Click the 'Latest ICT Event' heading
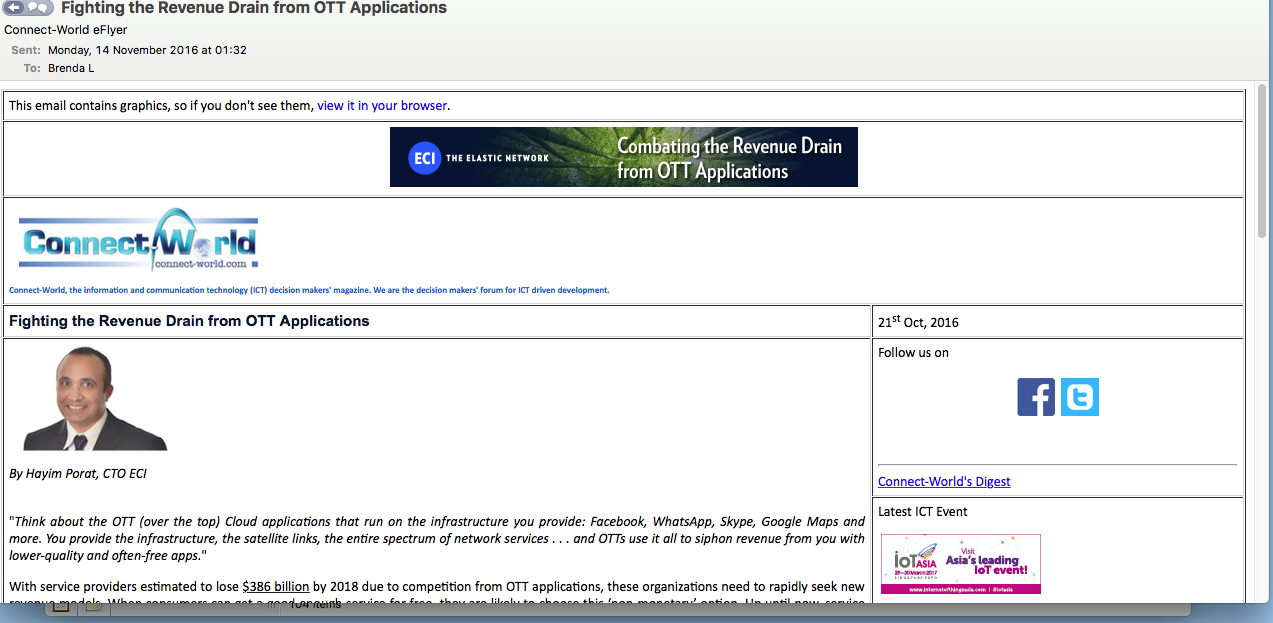Screen dimensions: 1273x623 click(x=923, y=511)
